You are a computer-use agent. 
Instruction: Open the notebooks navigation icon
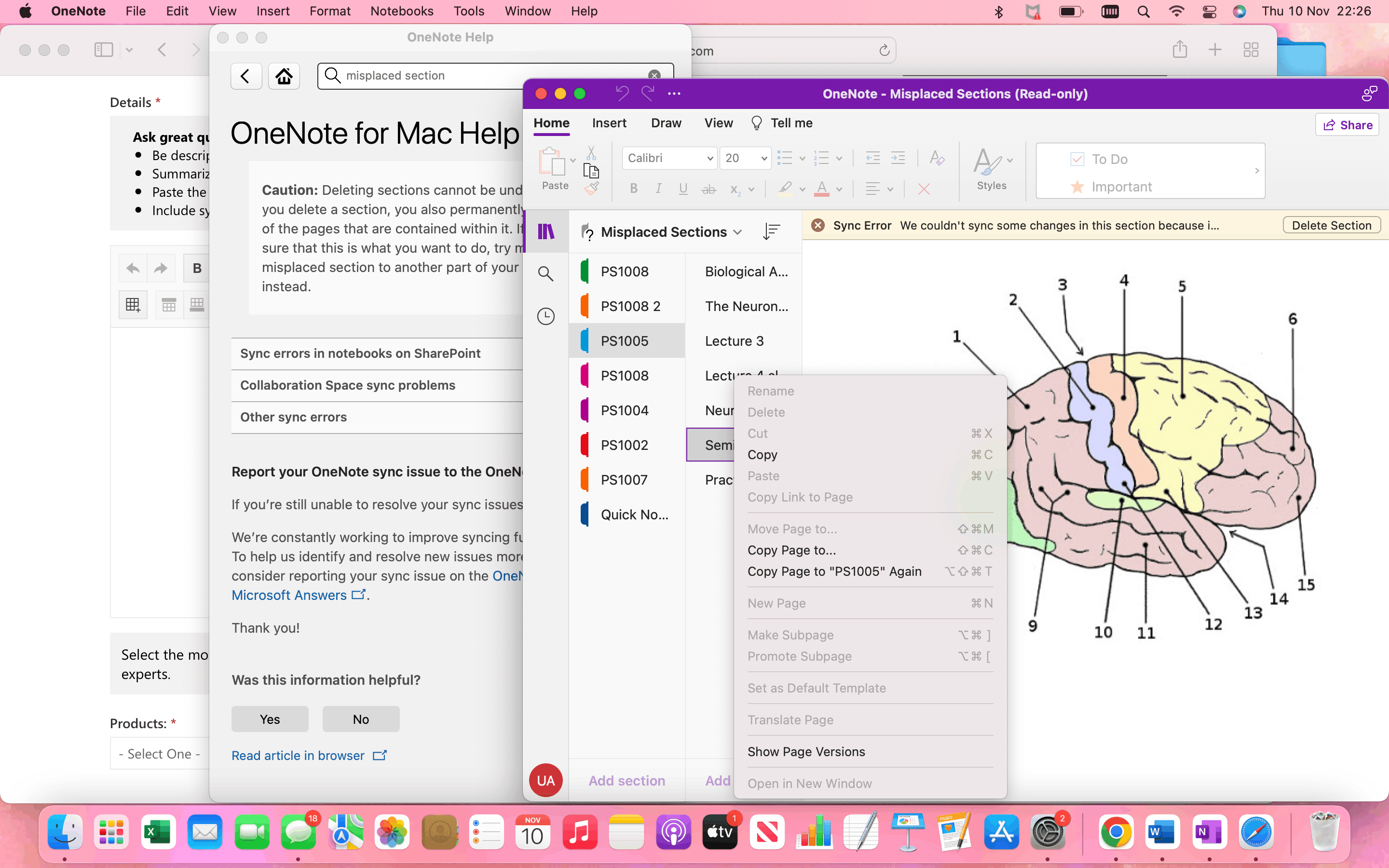(546, 231)
